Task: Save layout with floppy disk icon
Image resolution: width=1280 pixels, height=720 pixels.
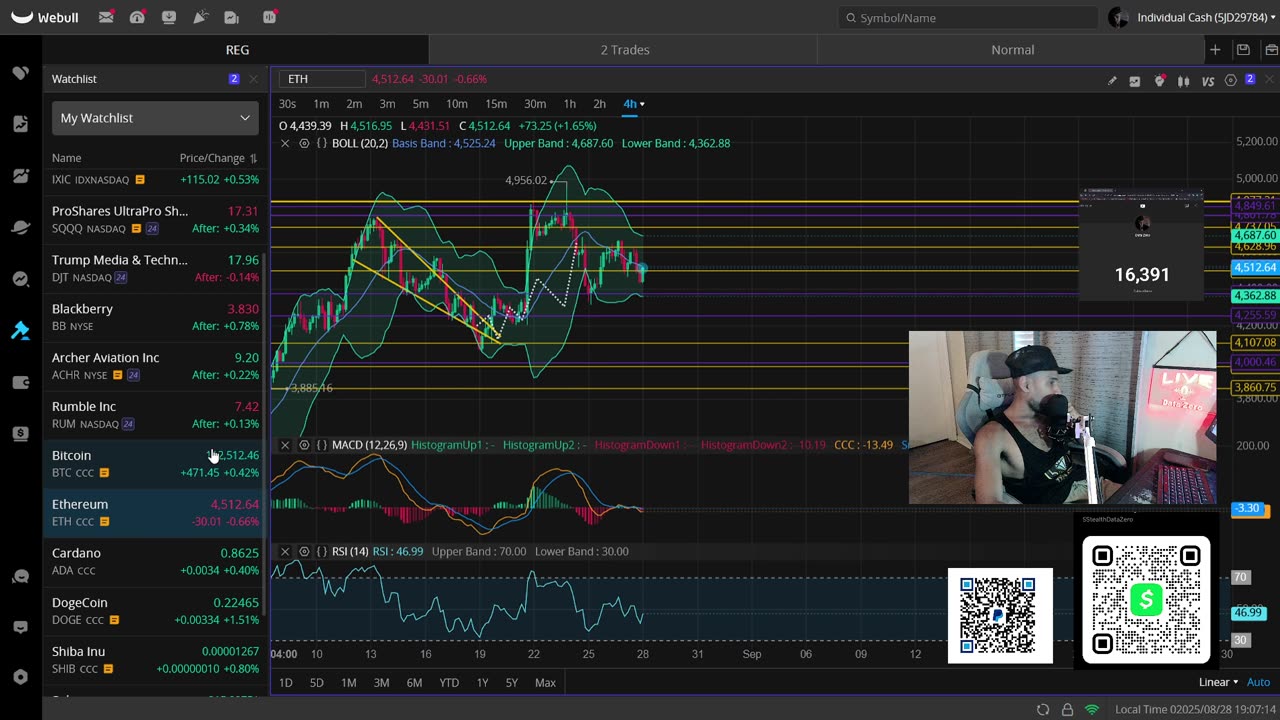Action: pos(1243,50)
